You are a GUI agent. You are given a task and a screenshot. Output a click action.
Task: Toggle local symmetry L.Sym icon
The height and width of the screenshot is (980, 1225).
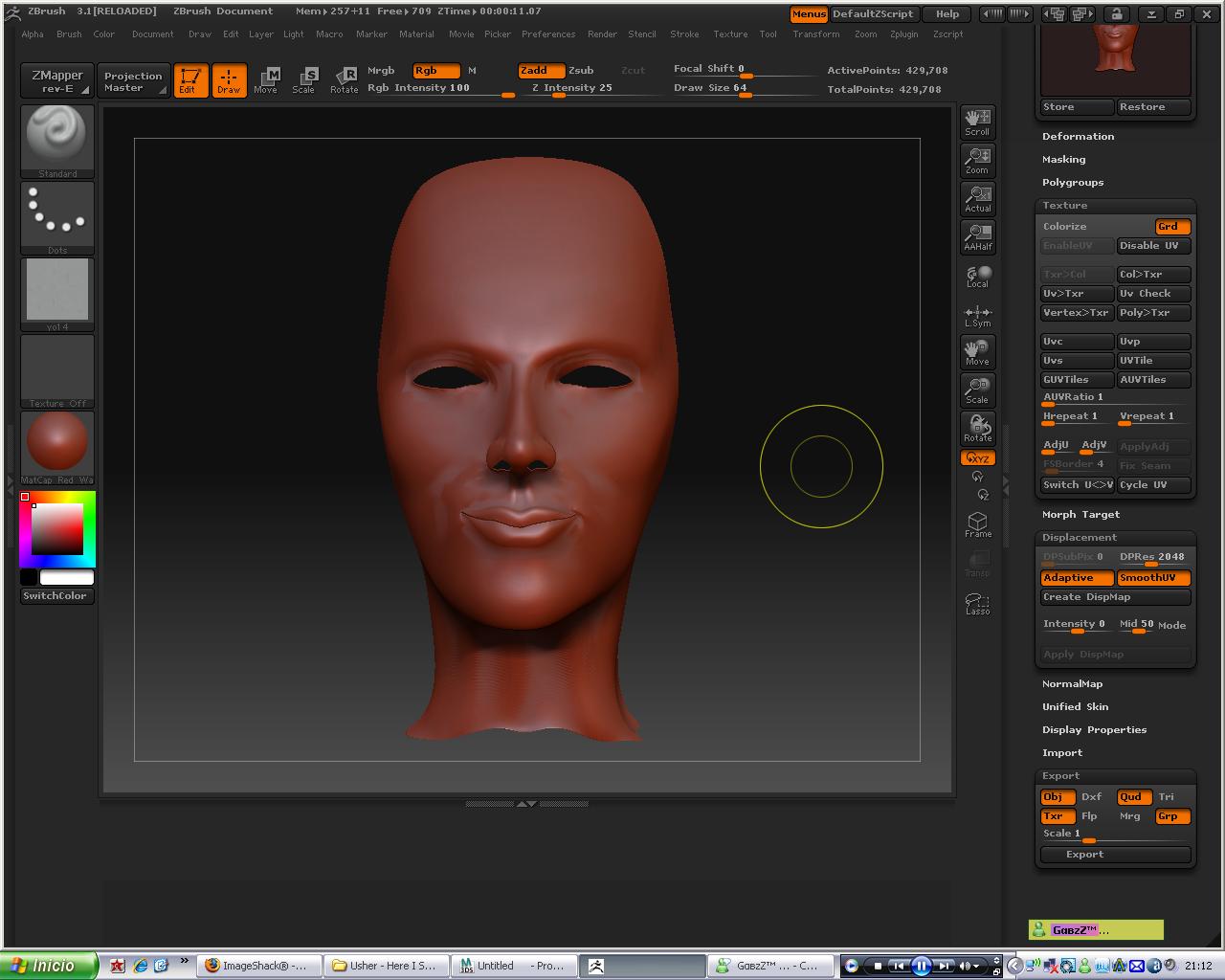pyautogui.click(x=977, y=316)
